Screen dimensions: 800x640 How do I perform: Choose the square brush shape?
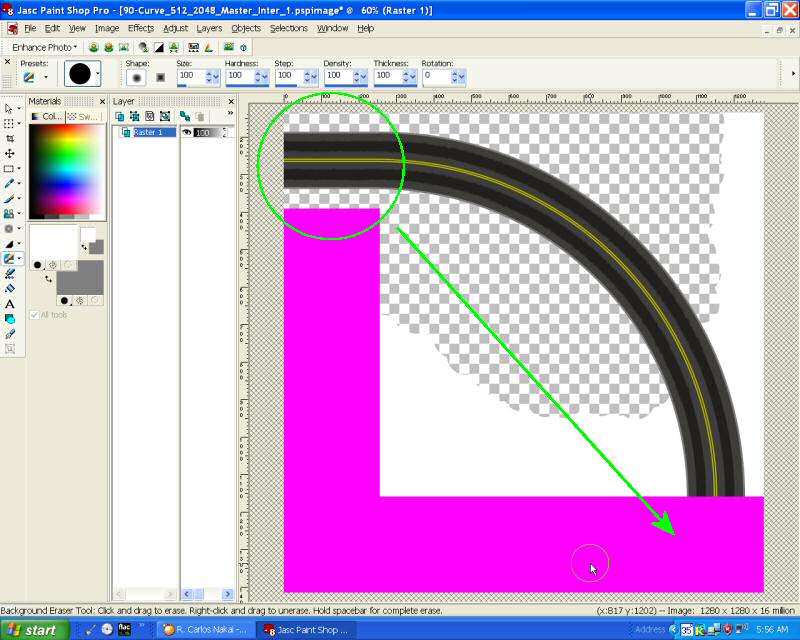pyautogui.click(x=160, y=76)
